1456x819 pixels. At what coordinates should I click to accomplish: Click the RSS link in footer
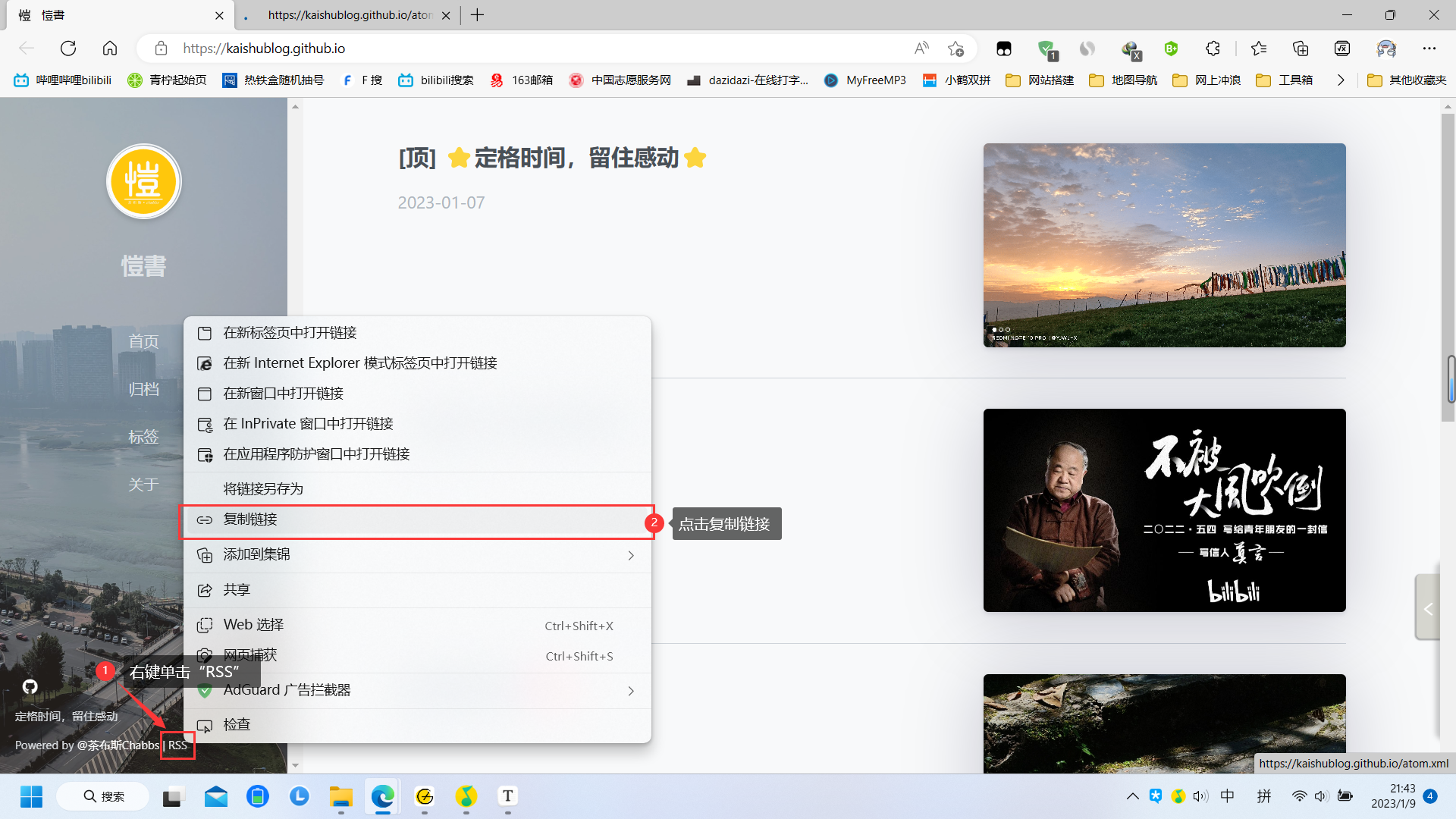tap(177, 745)
